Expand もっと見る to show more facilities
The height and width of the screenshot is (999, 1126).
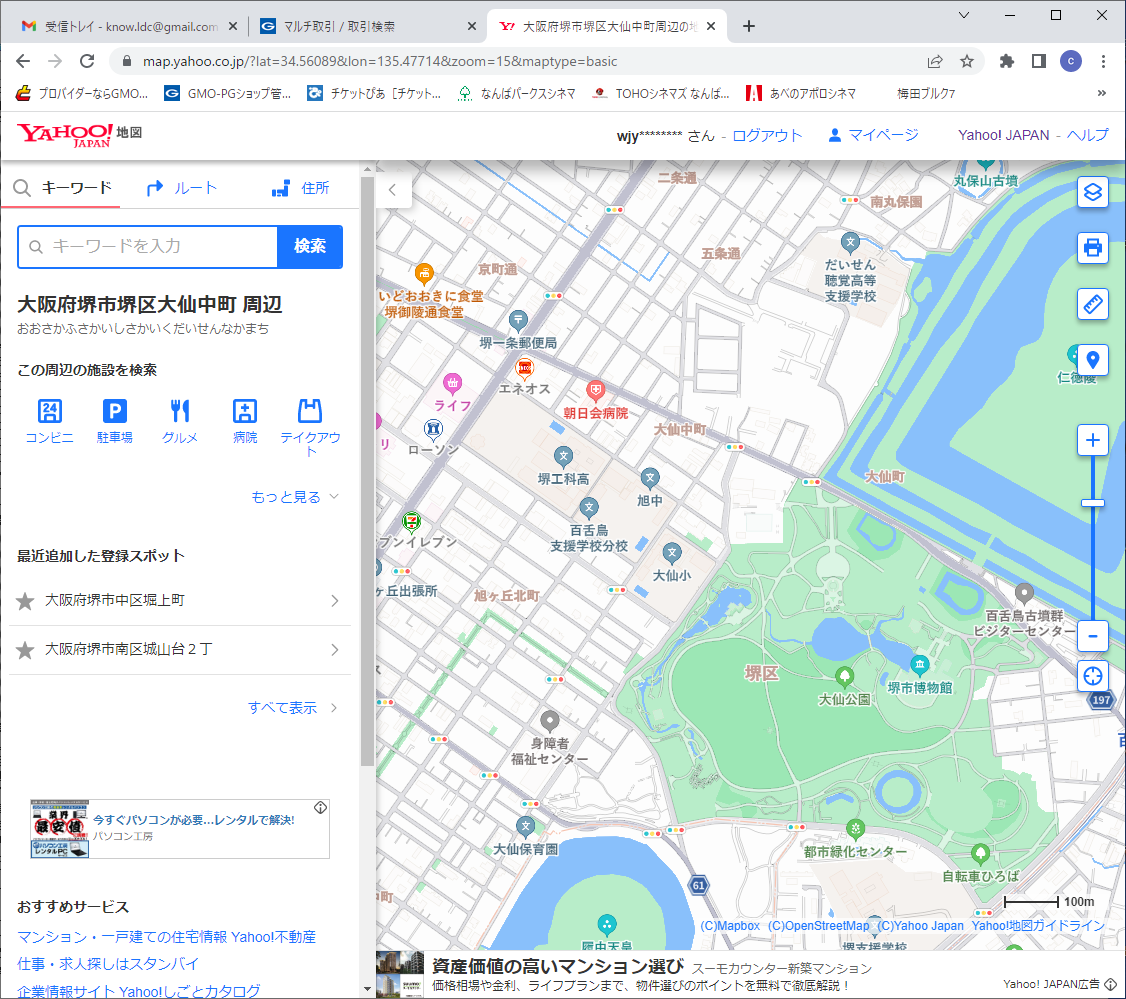295,497
